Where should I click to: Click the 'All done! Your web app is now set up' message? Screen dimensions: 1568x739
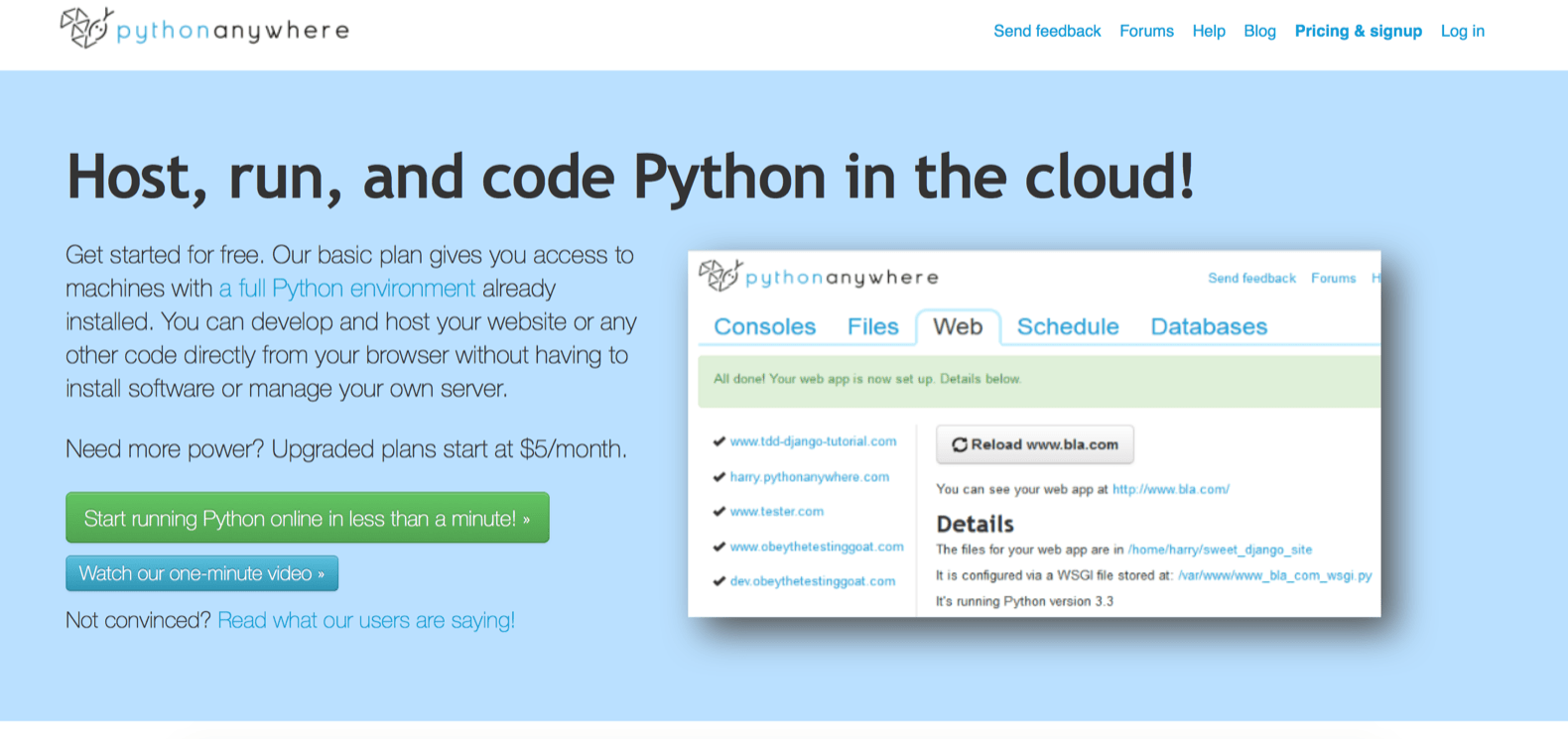tap(1039, 380)
